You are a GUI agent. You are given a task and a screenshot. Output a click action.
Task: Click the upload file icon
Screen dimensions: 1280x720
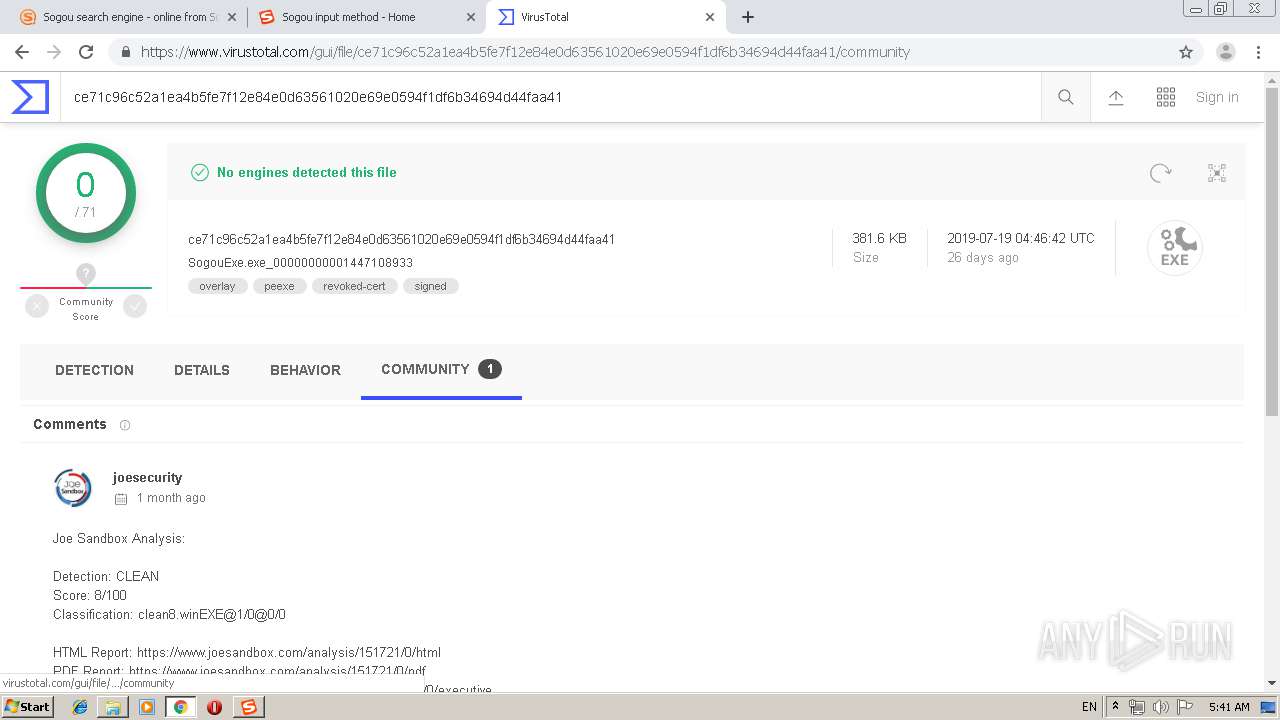[x=1116, y=97]
